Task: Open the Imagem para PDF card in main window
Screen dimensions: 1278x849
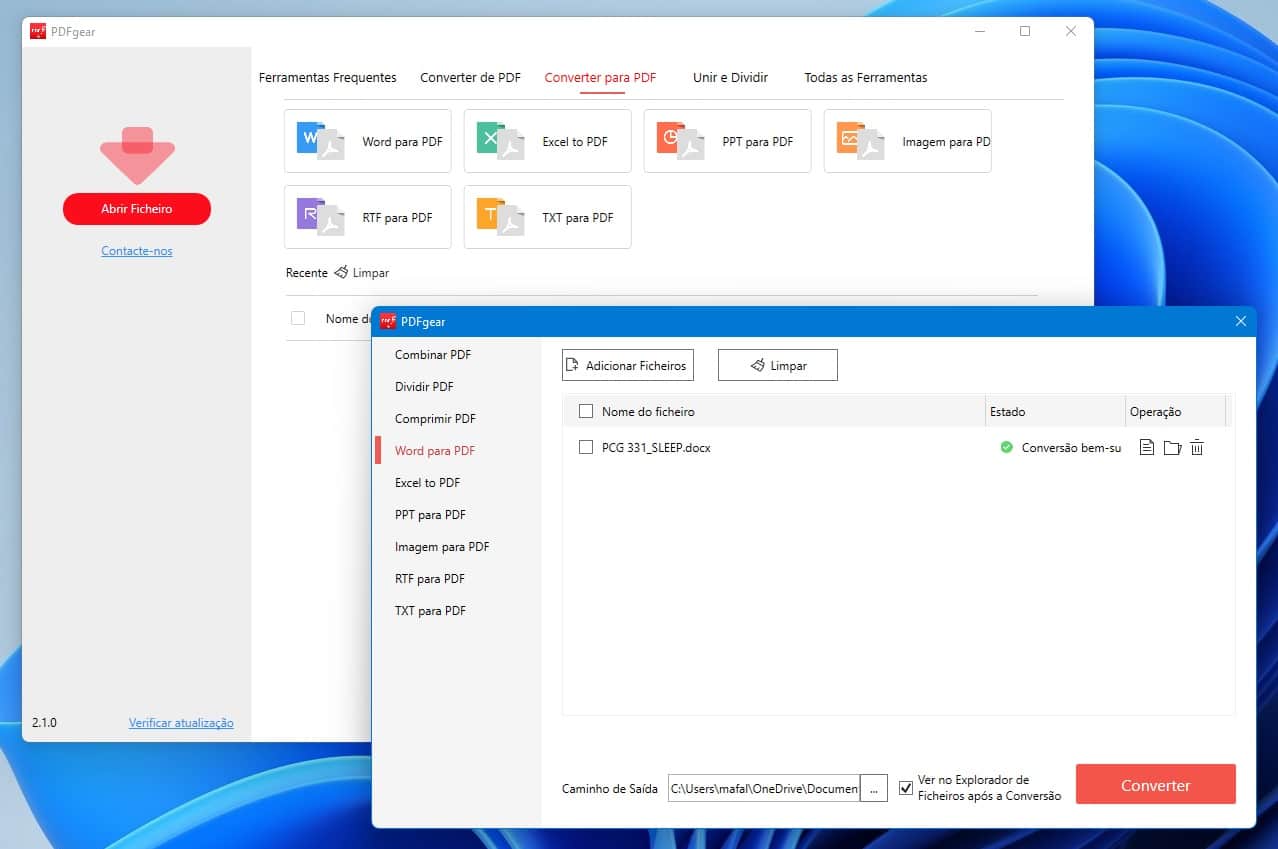Action: click(907, 141)
